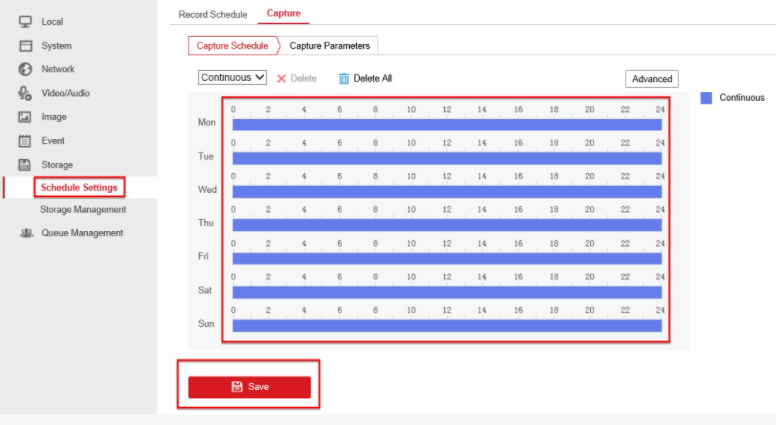
Task: Open the Capture Parameters sub-tab
Action: (329, 46)
